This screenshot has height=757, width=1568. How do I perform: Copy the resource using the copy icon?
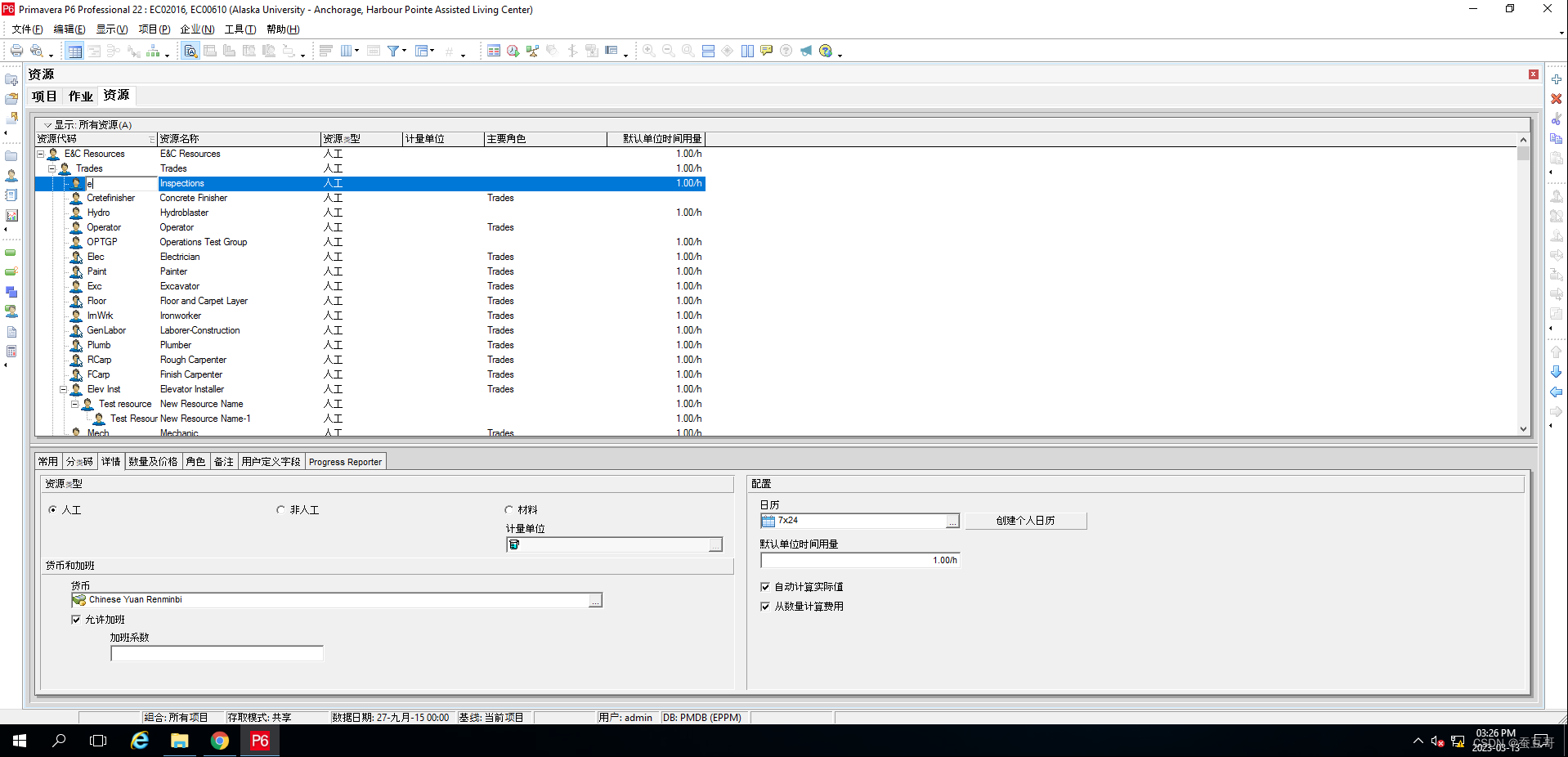1557,138
